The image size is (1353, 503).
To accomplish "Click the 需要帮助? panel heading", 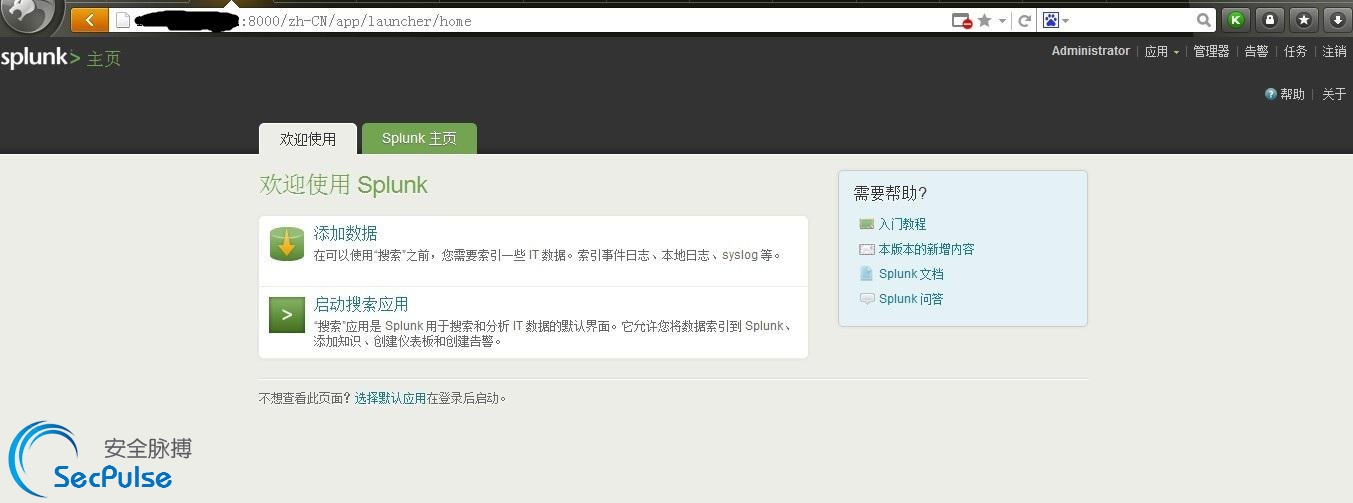I will click(890, 193).
